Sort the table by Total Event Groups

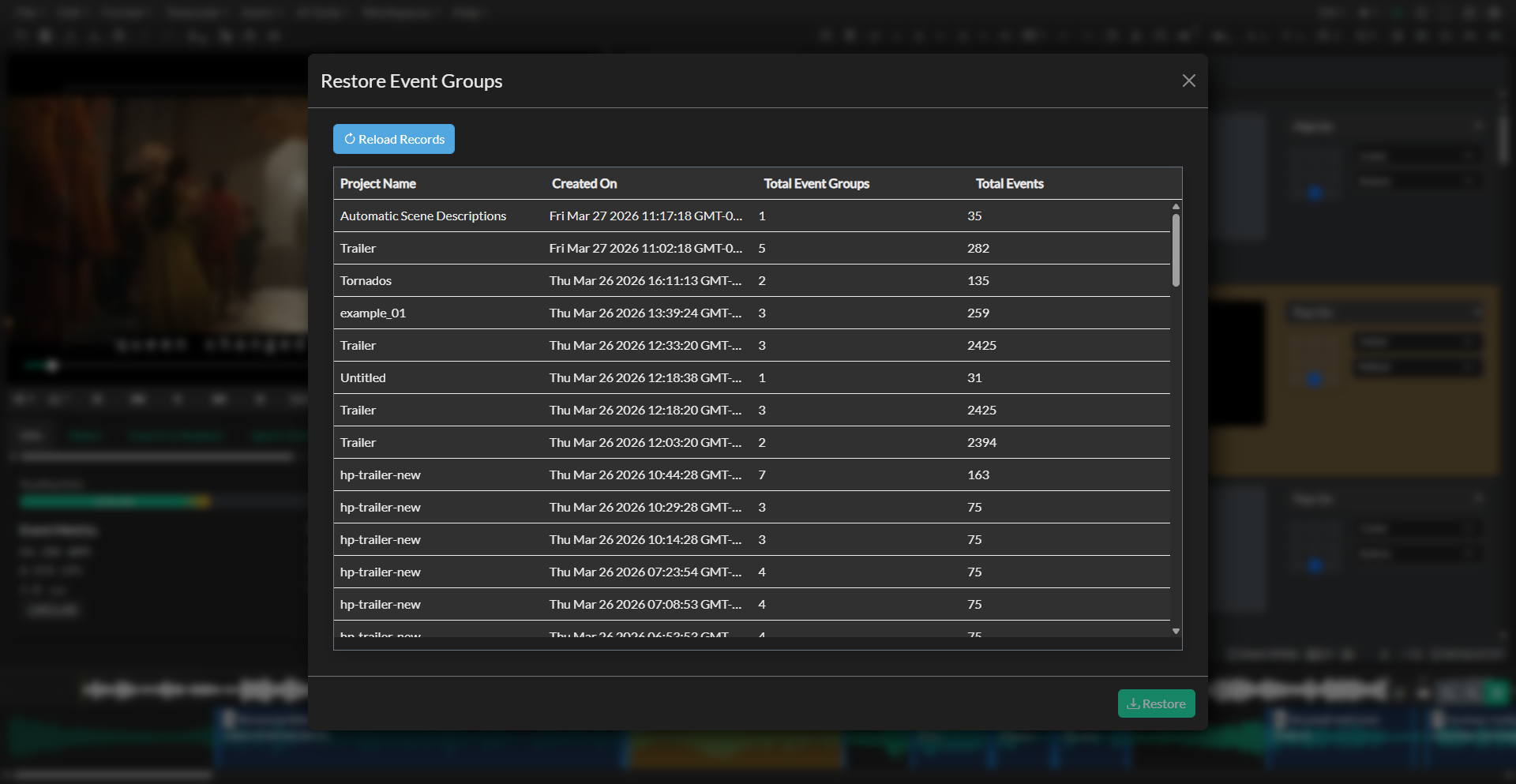(x=816, y=183)
